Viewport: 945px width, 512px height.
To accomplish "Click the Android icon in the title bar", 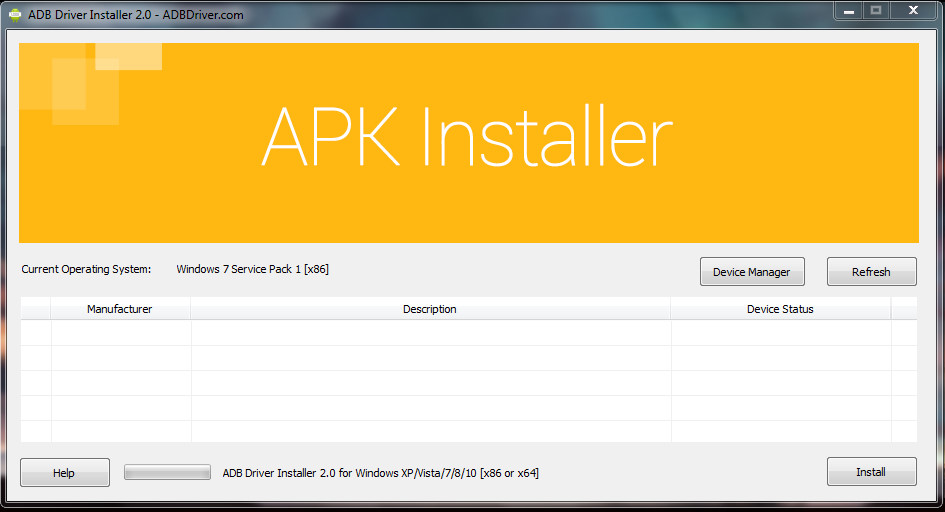I will coord(14,15).
